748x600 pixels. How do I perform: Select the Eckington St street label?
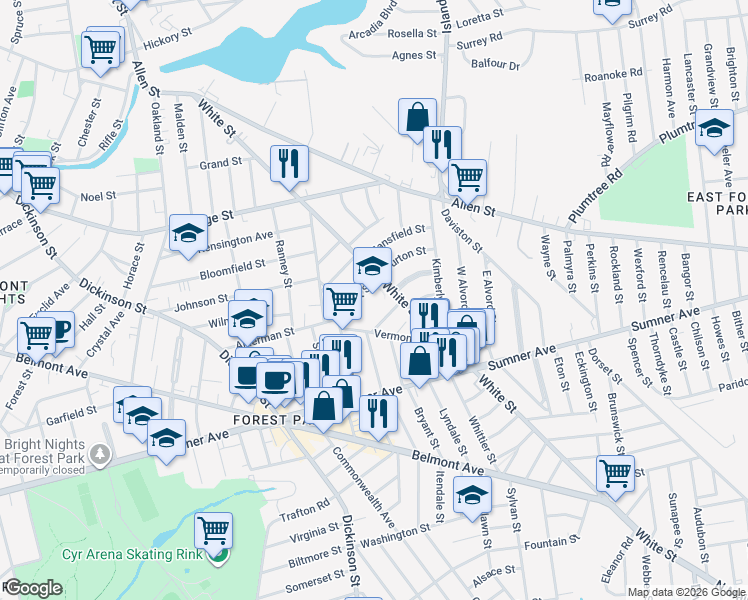coord(585,382)
